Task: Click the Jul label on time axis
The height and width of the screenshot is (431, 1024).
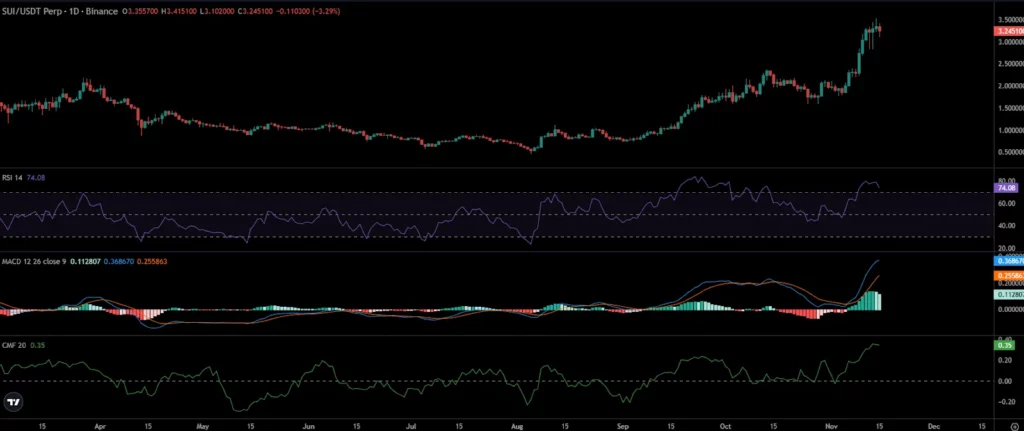Action: point(412,425)
